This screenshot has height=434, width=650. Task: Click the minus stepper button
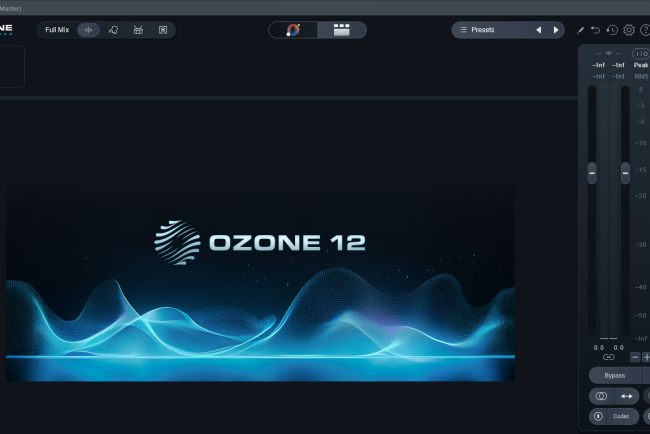(635, 357)
